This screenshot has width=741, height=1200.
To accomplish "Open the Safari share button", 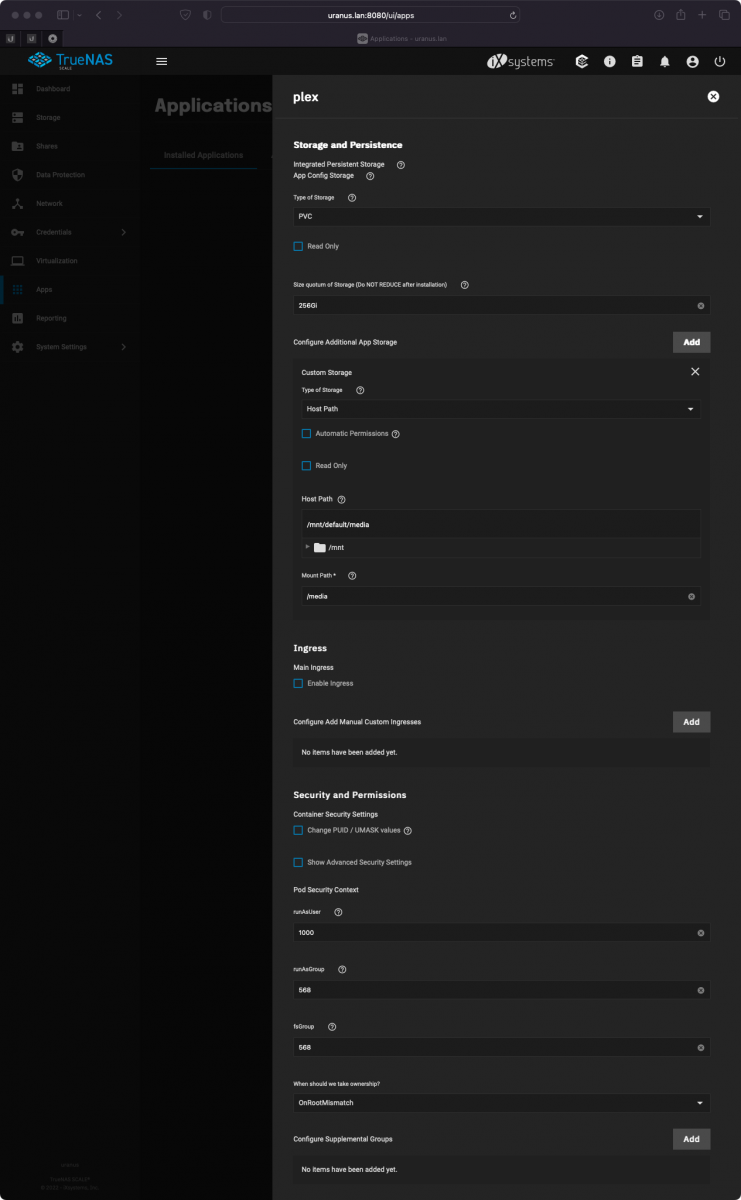I will coord(680,15).
